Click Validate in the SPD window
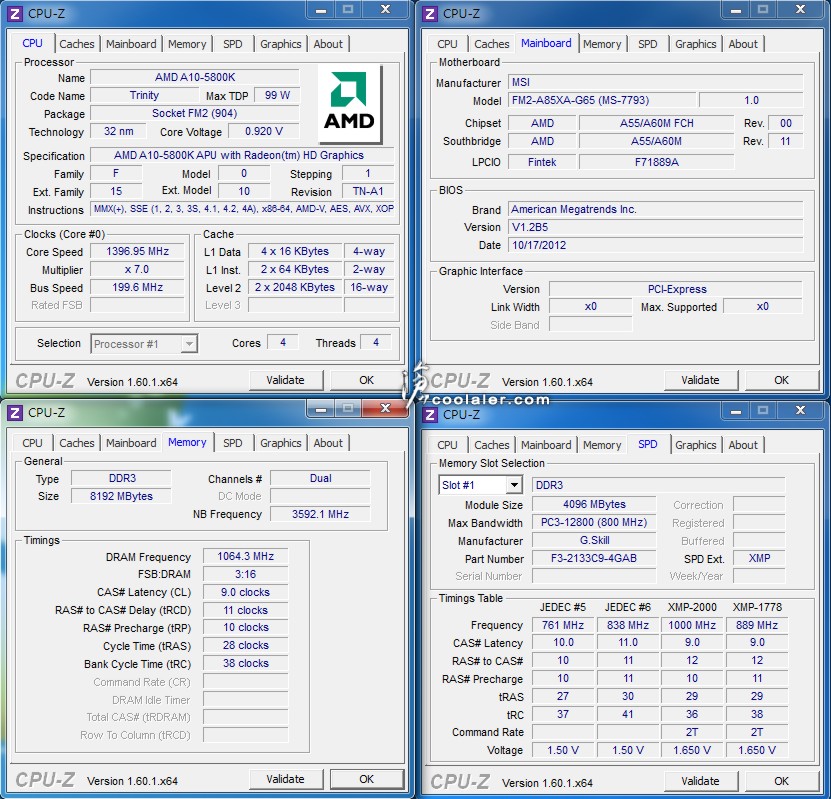The image size is (831, 799). pos(700,780)
